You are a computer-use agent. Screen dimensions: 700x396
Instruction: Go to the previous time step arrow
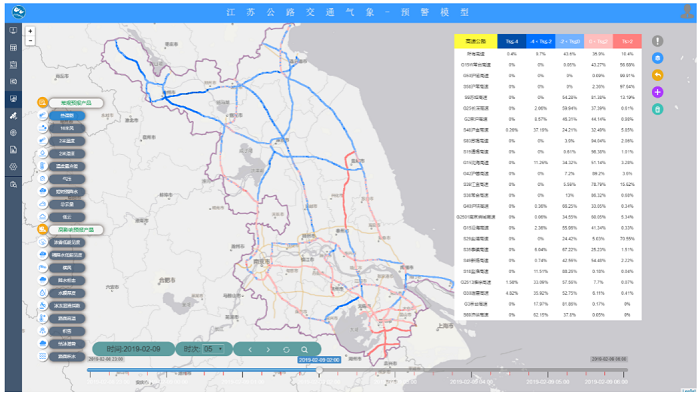coord(250,350)
